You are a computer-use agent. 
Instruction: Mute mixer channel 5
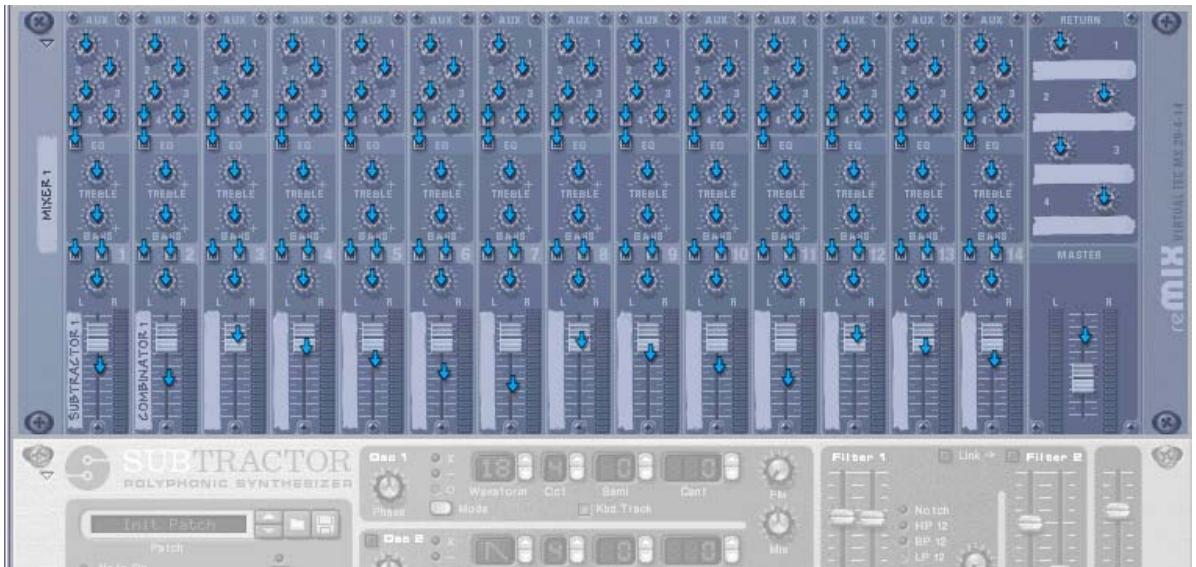pyautogui.click(x=350, y=253)
